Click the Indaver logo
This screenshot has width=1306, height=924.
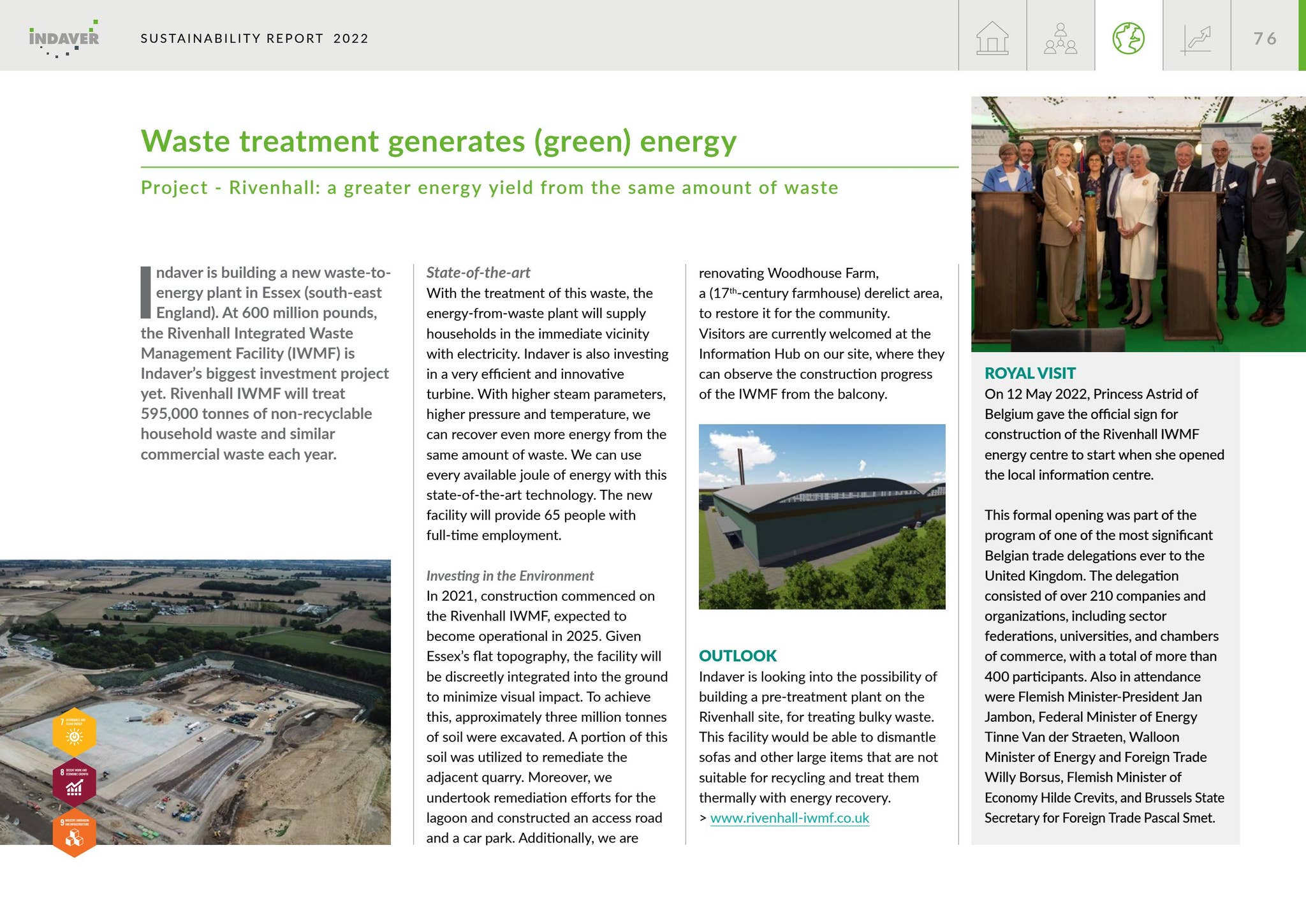[64, 39]
